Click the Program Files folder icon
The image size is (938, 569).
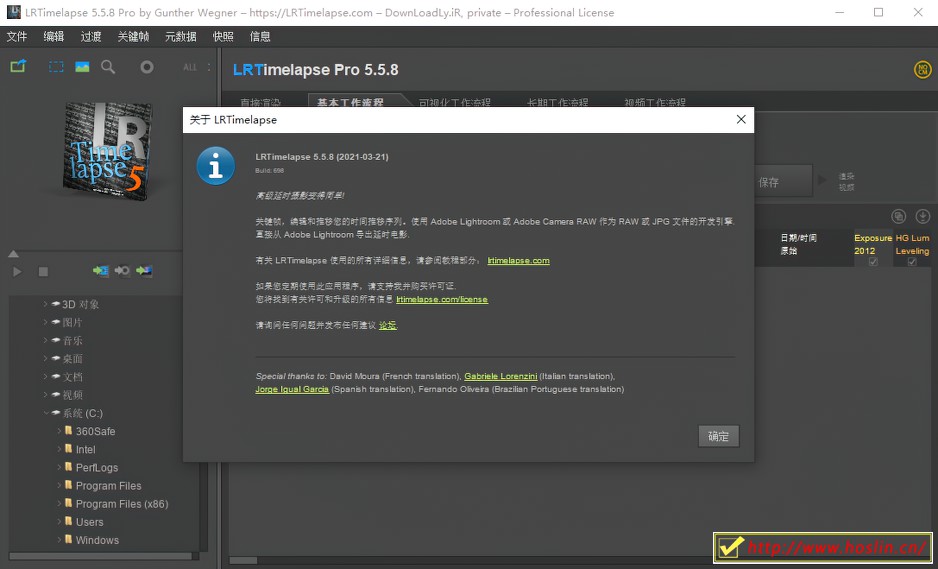(x=68, y=485)
